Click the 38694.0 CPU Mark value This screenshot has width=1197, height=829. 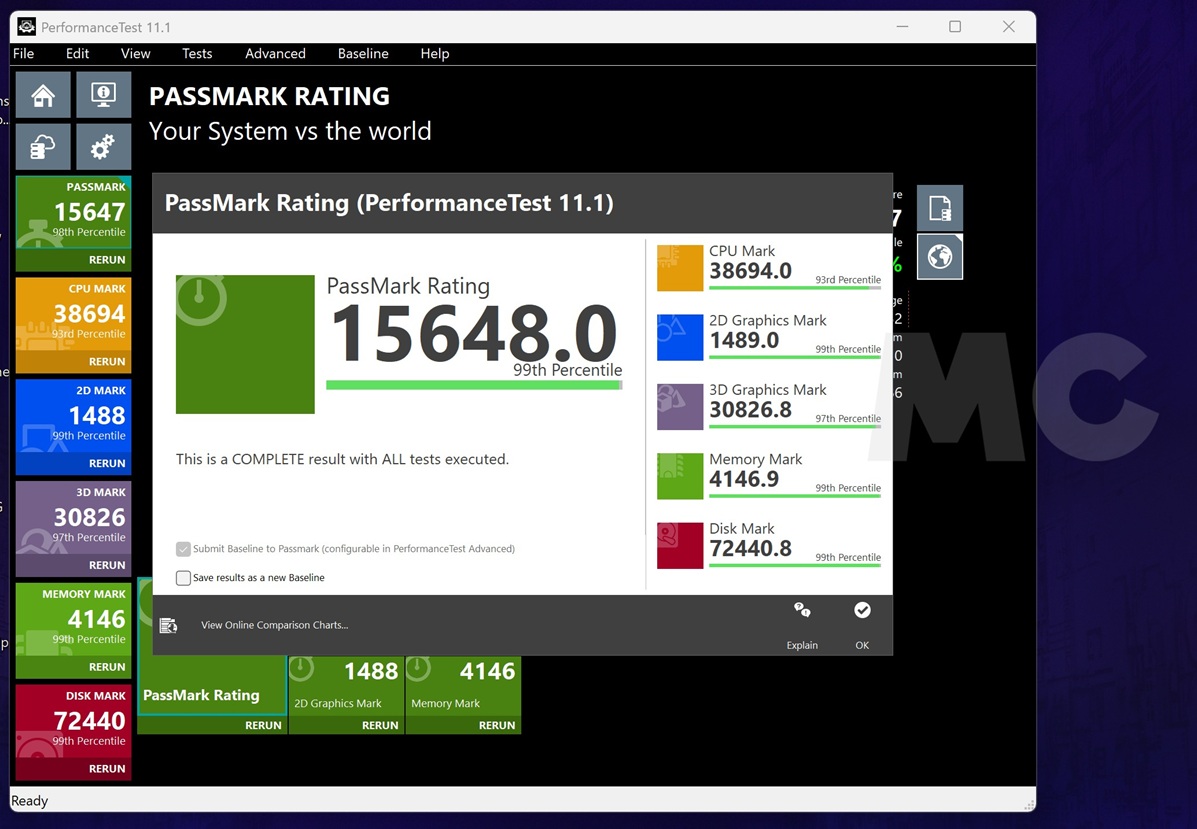(750, 271)
